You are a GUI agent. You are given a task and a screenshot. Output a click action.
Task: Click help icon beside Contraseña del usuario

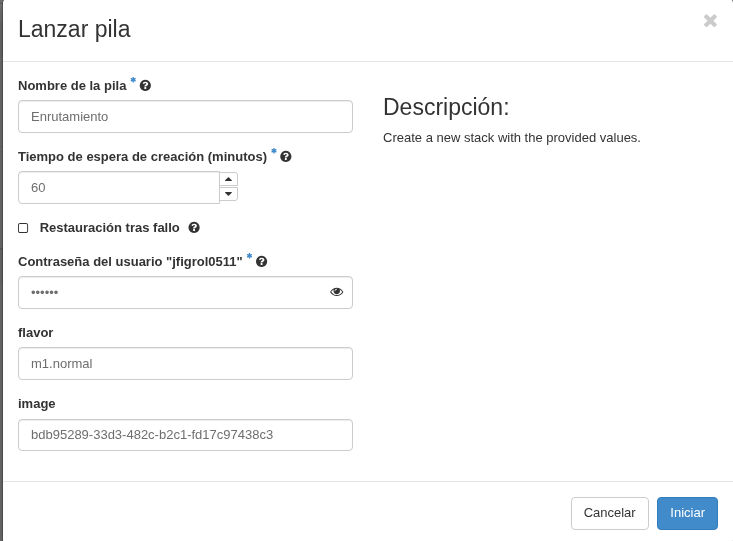pyautogui.click(x=262, y=261)
